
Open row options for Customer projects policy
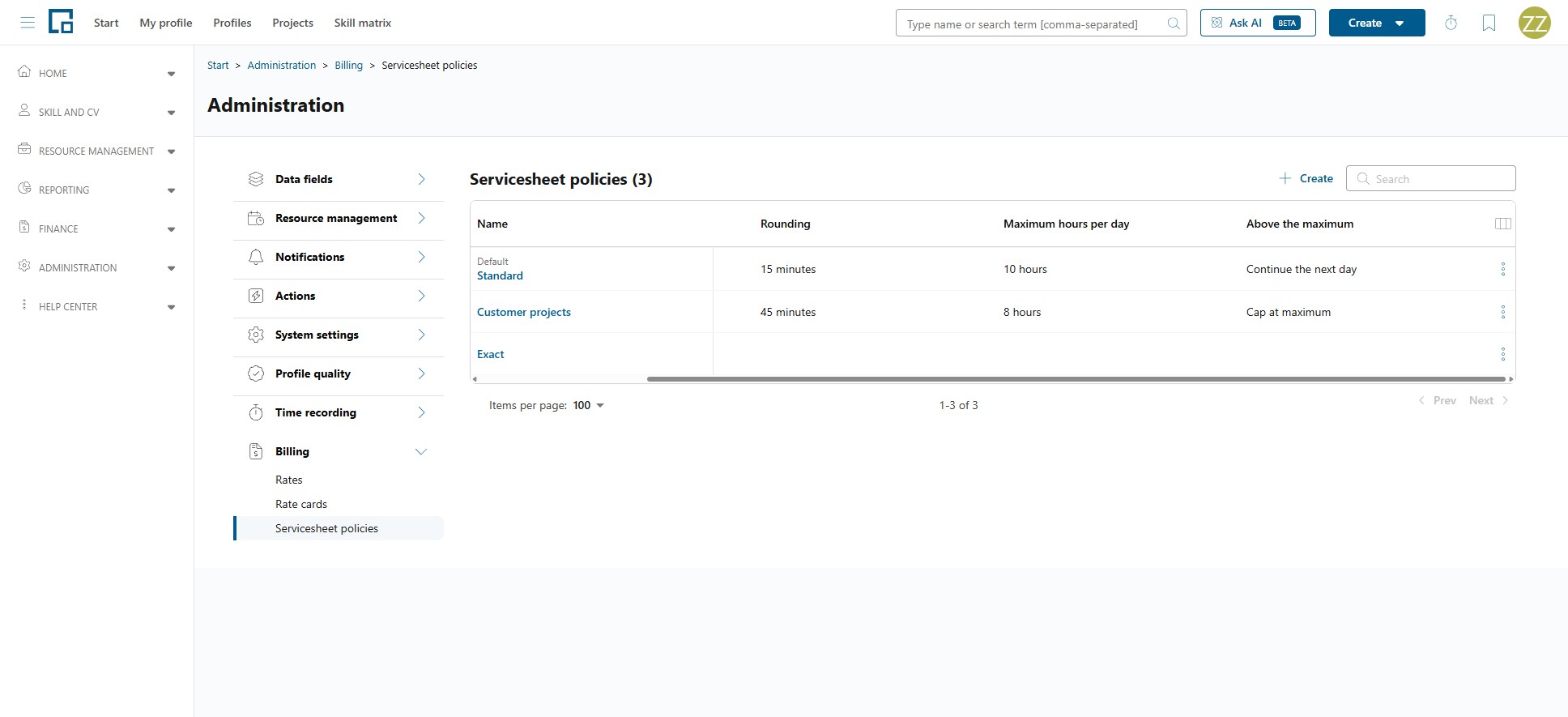tap(1502, 312)
